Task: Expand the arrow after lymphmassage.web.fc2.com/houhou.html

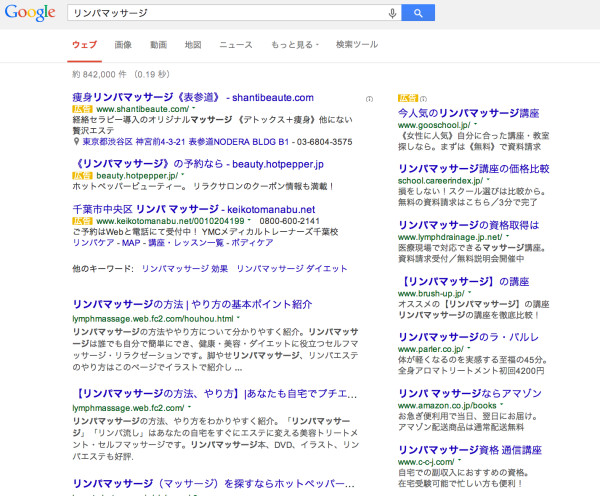Action: [x=238, y=318]
